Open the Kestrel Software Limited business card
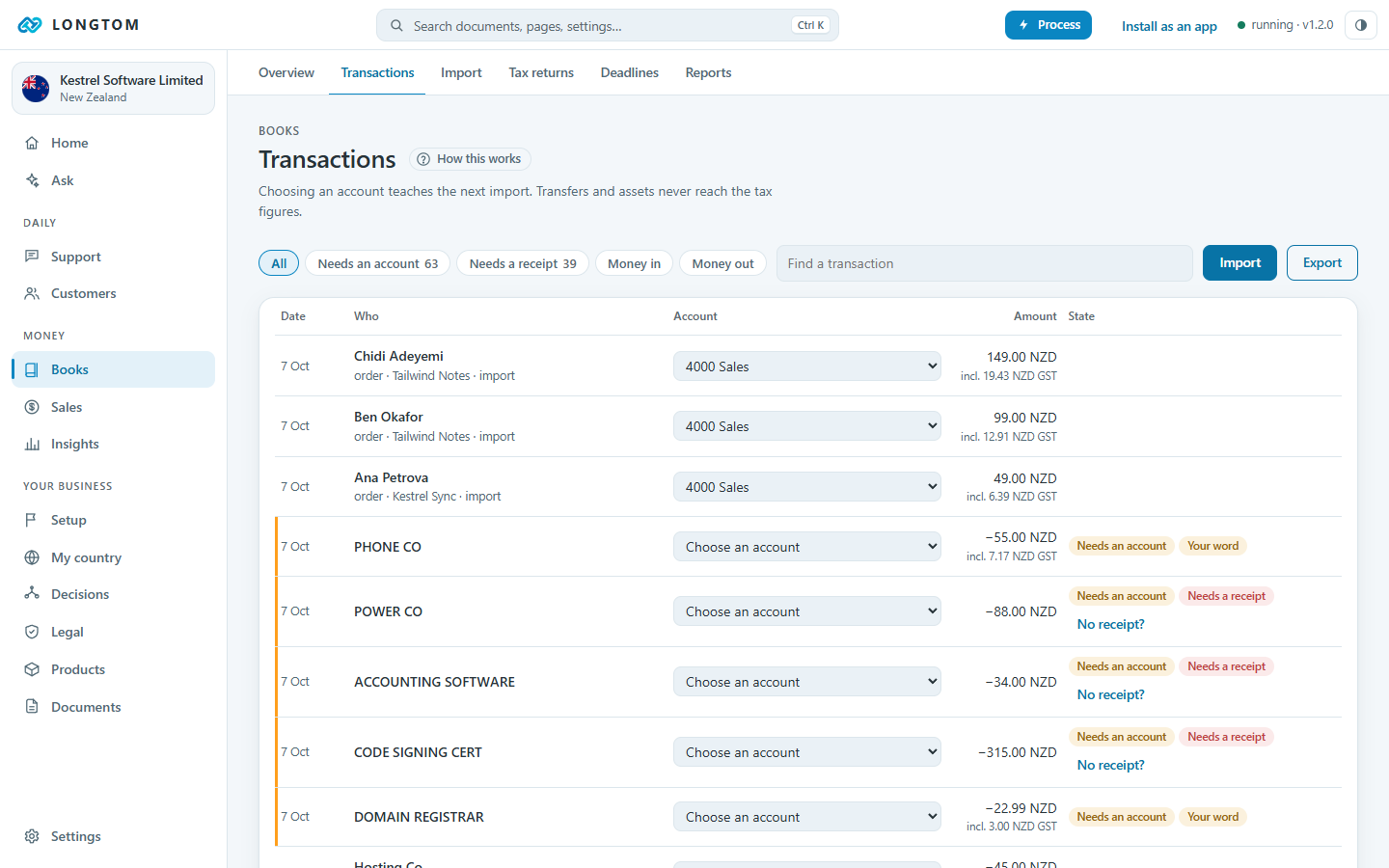This screenshot has height=868, width=1389. click(x=113, y=88)
